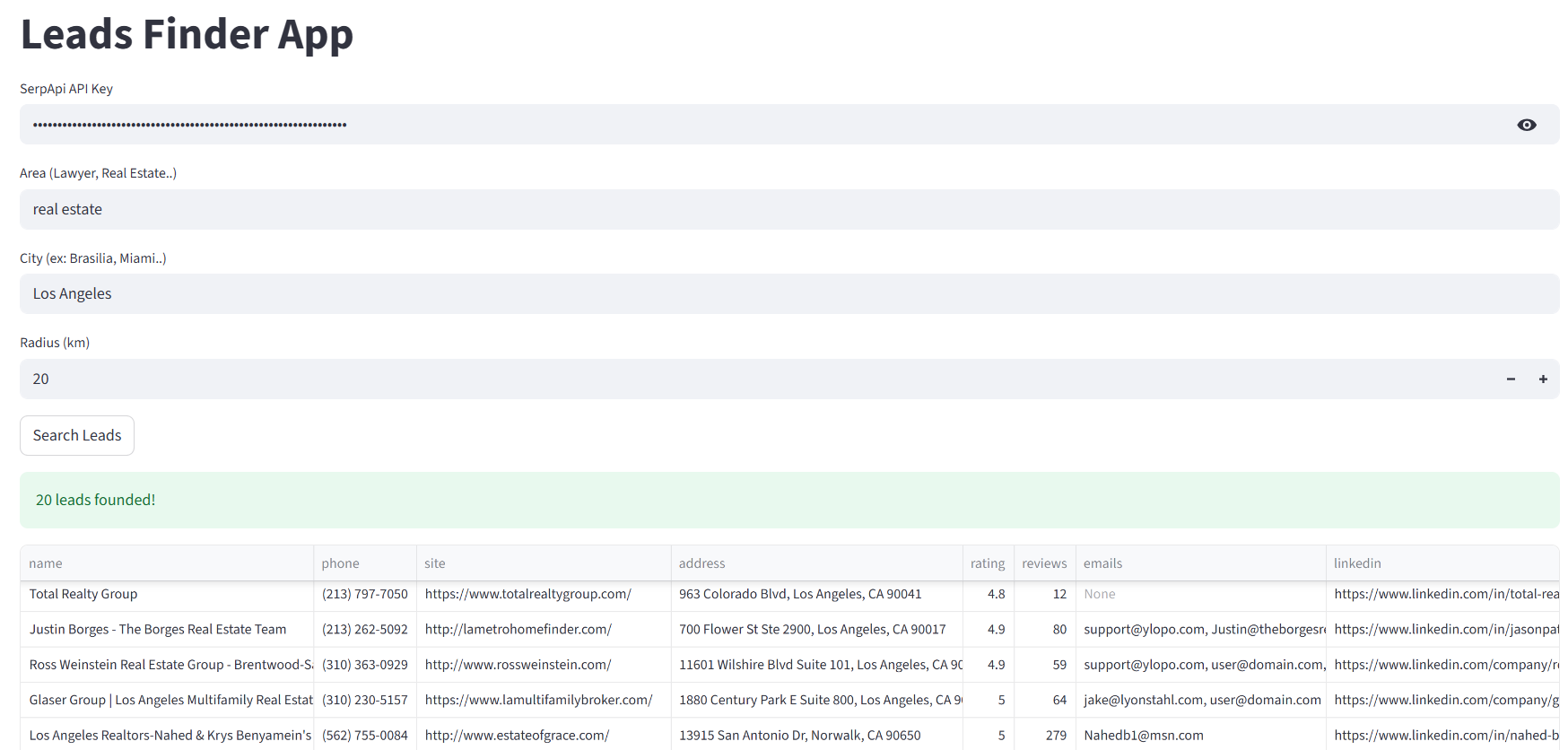Click the reviews count 80 cell
This screenshot has width=1568, height=750.
click(x=1044, y=630)
